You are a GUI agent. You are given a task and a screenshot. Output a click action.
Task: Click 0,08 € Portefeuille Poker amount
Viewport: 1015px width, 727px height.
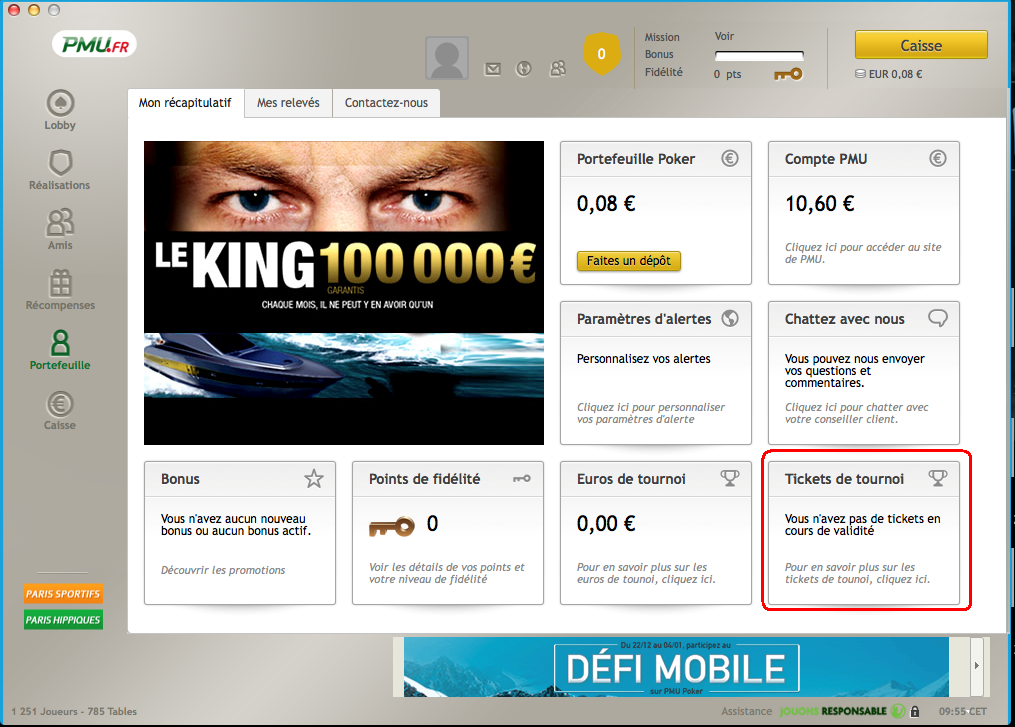(606, 204)
